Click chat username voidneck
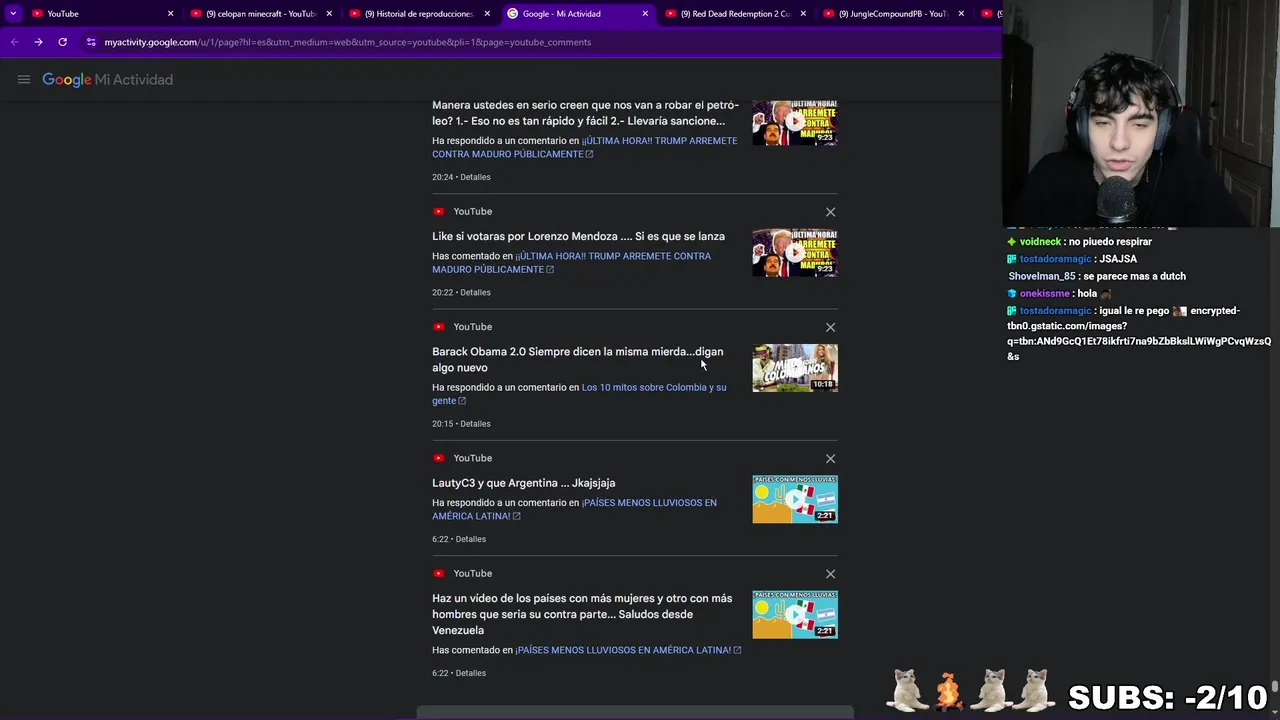This screenshot has width=1280, height=720. tap(1040, 242)
